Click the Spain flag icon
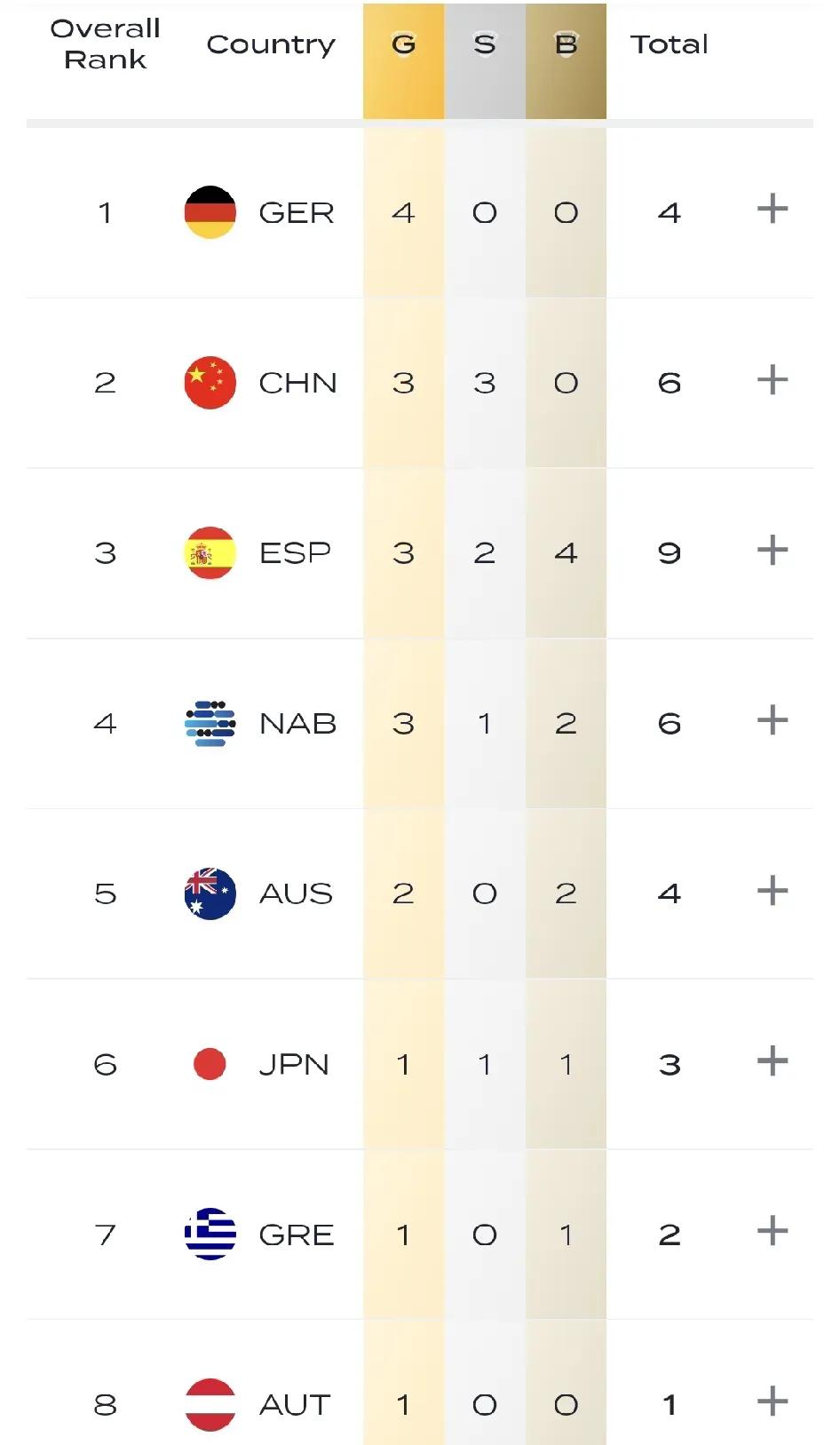 tap(210, 553)
